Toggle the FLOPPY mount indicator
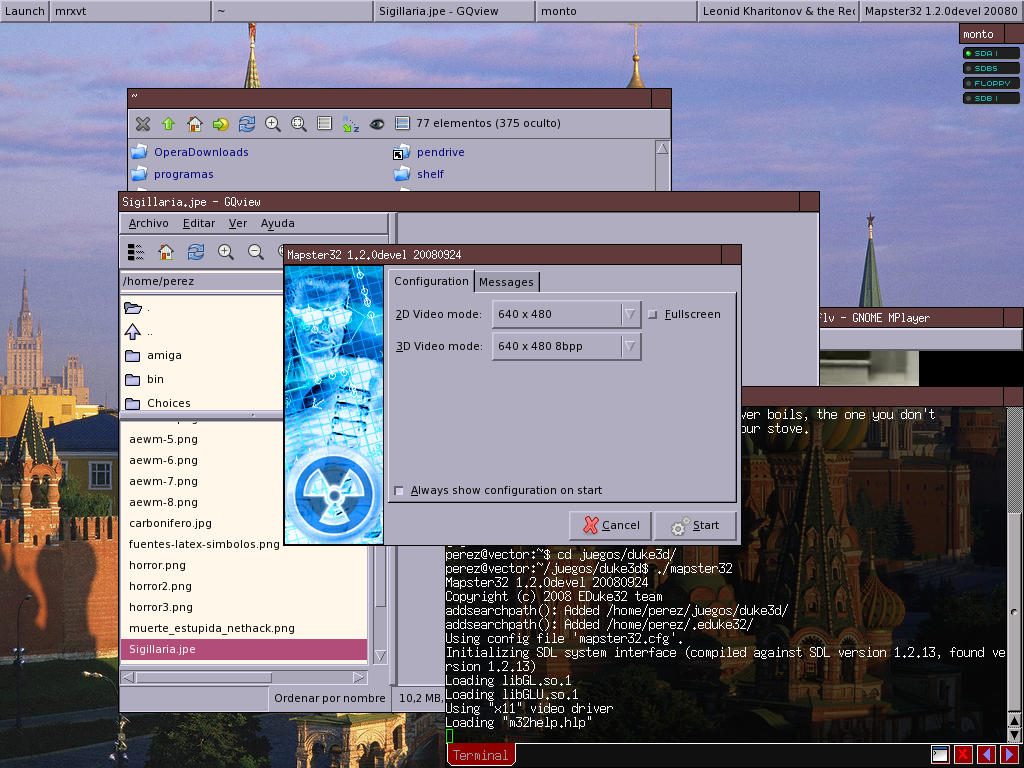The image size is (1024, 768). pos(991,84)
